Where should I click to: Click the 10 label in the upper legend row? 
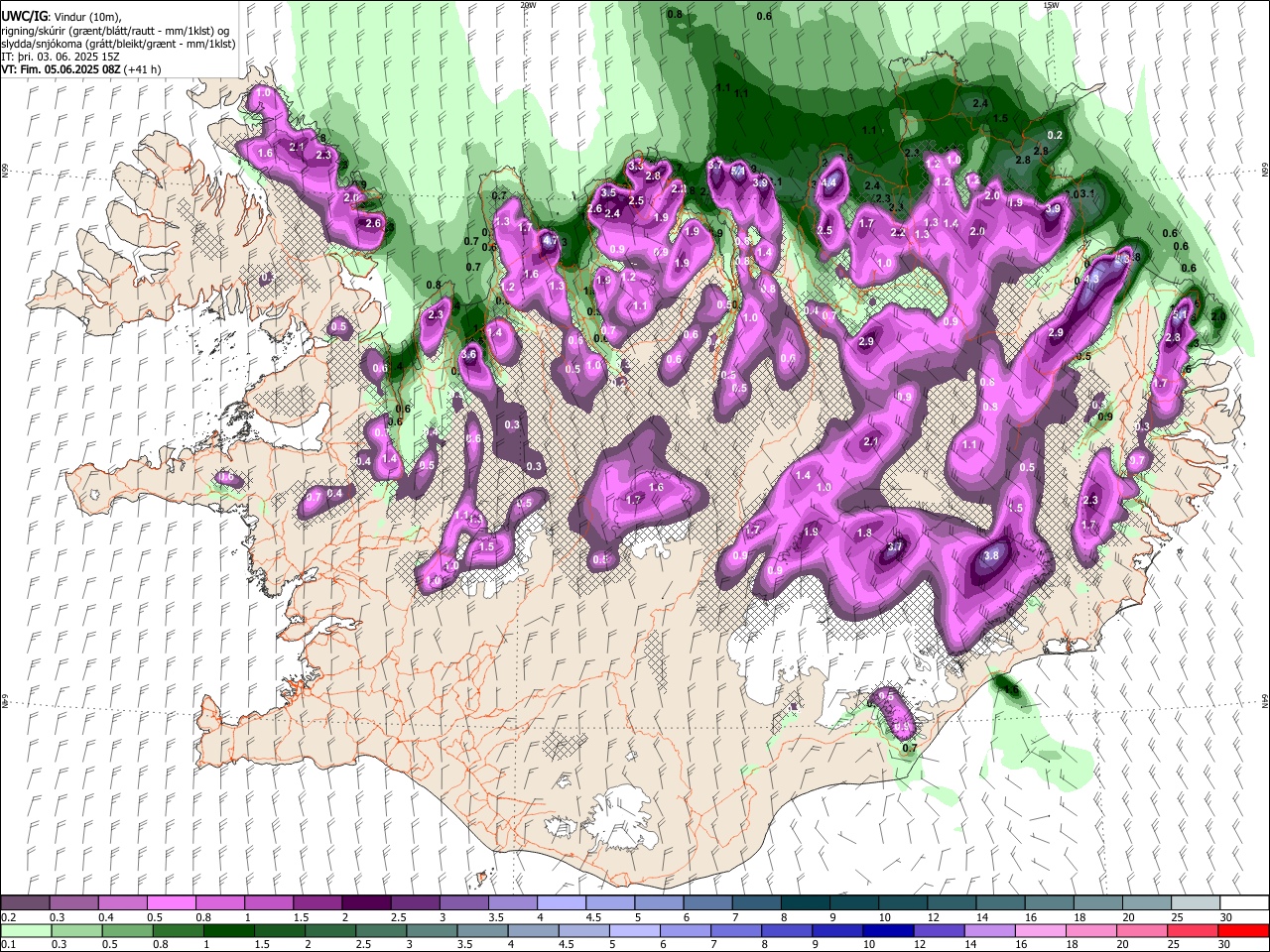[884, 917]
